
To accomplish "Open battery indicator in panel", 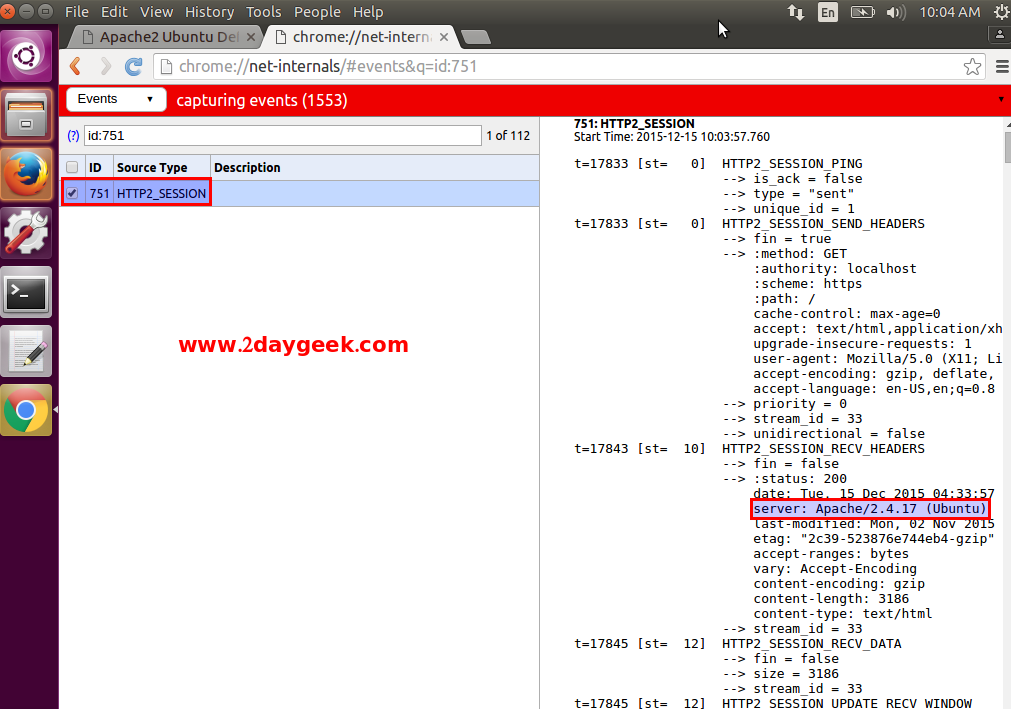I will coord(862,12).
